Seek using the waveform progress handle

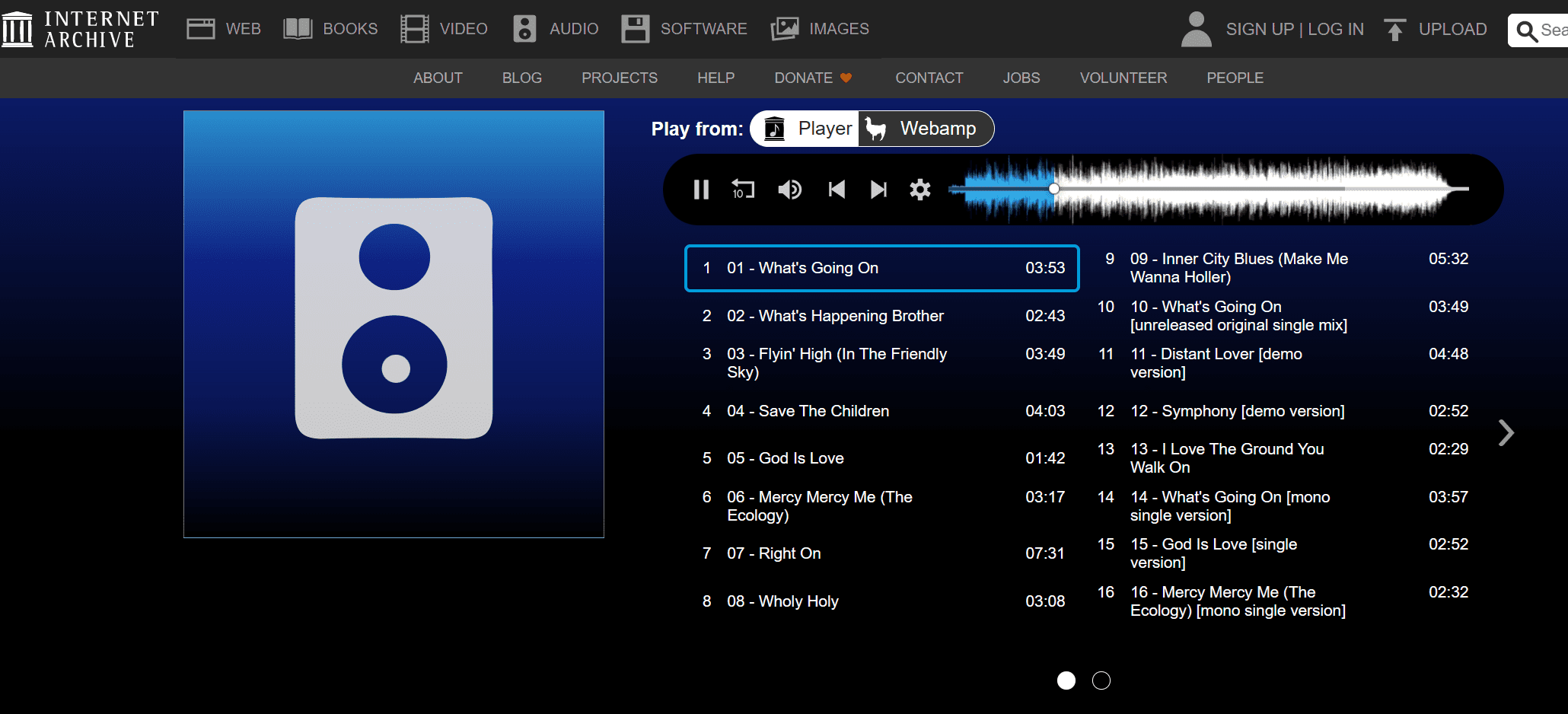tap(1054, 189)
